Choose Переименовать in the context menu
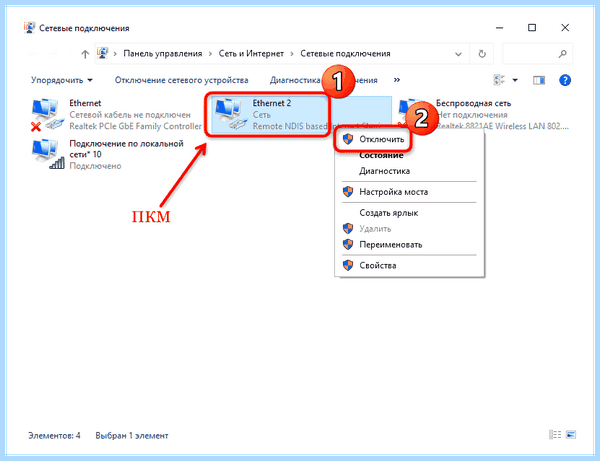600x461 pixels. coord(409,244)
